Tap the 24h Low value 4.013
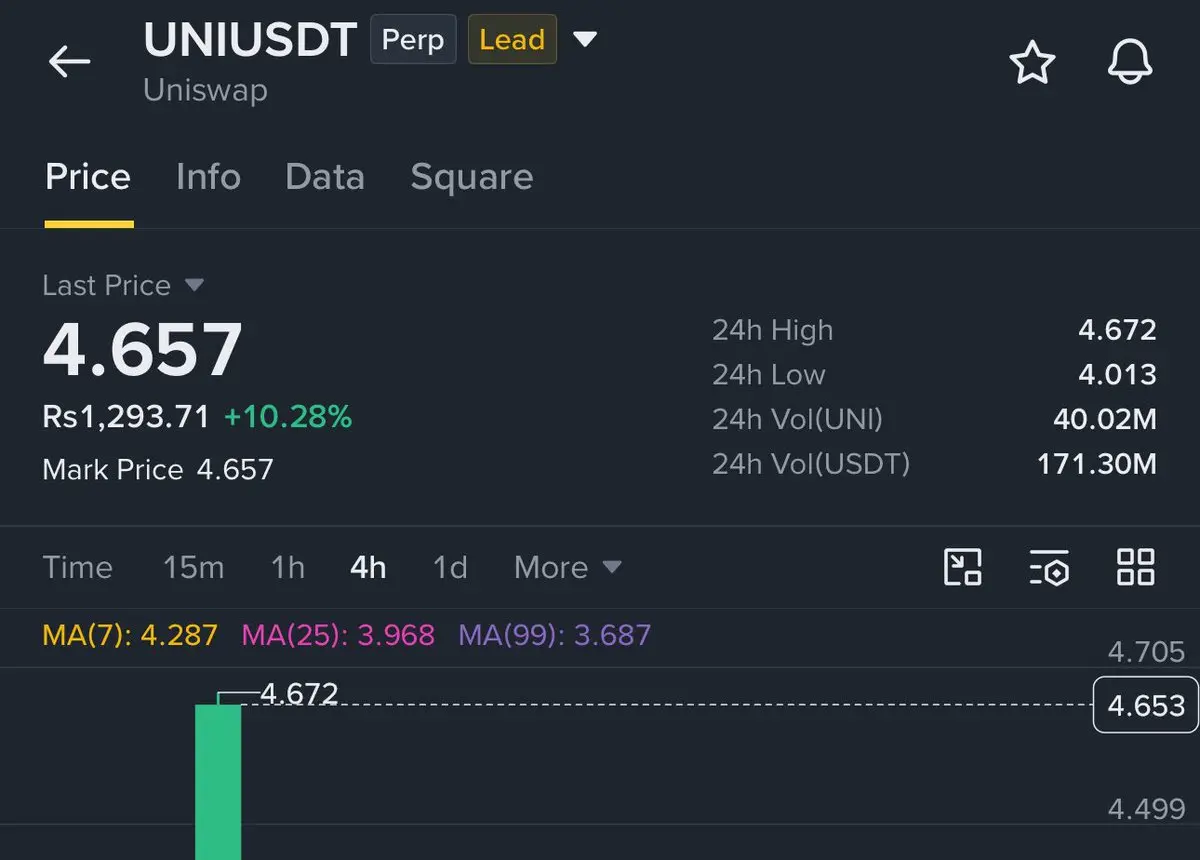This screenshot has width=1200, height=860. pos(1117,375)
